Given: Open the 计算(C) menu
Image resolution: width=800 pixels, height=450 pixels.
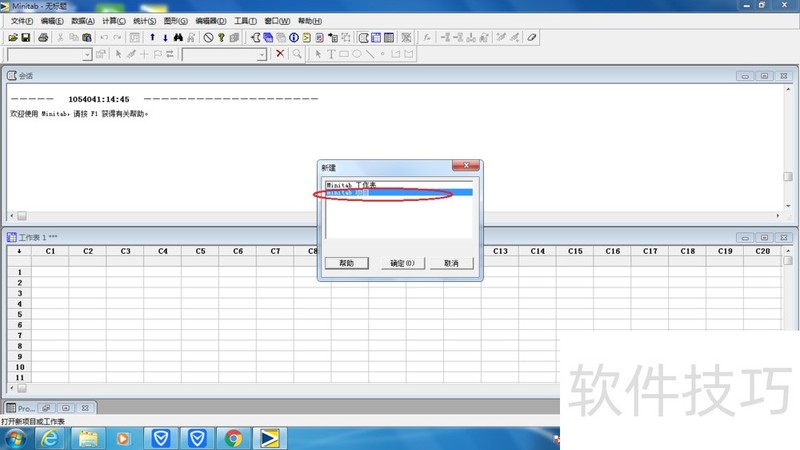Looking at the screenshot, I should (114, 21).
